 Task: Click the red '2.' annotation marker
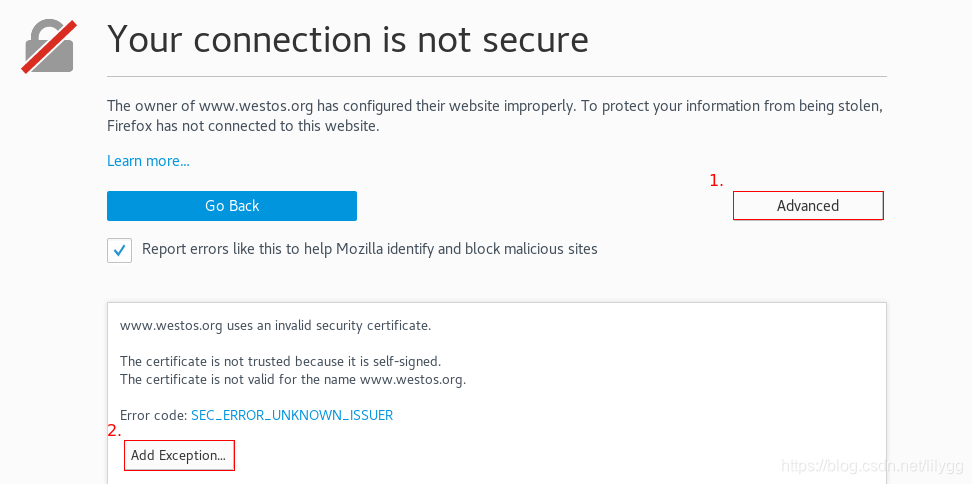point(114,431)
